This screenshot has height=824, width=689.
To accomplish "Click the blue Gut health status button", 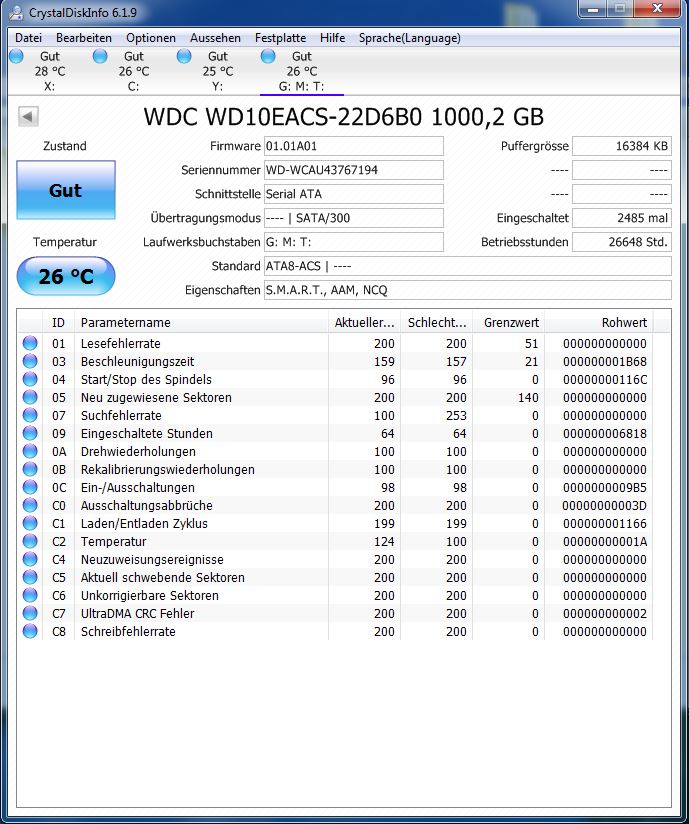I will click(x=66, y=190).
